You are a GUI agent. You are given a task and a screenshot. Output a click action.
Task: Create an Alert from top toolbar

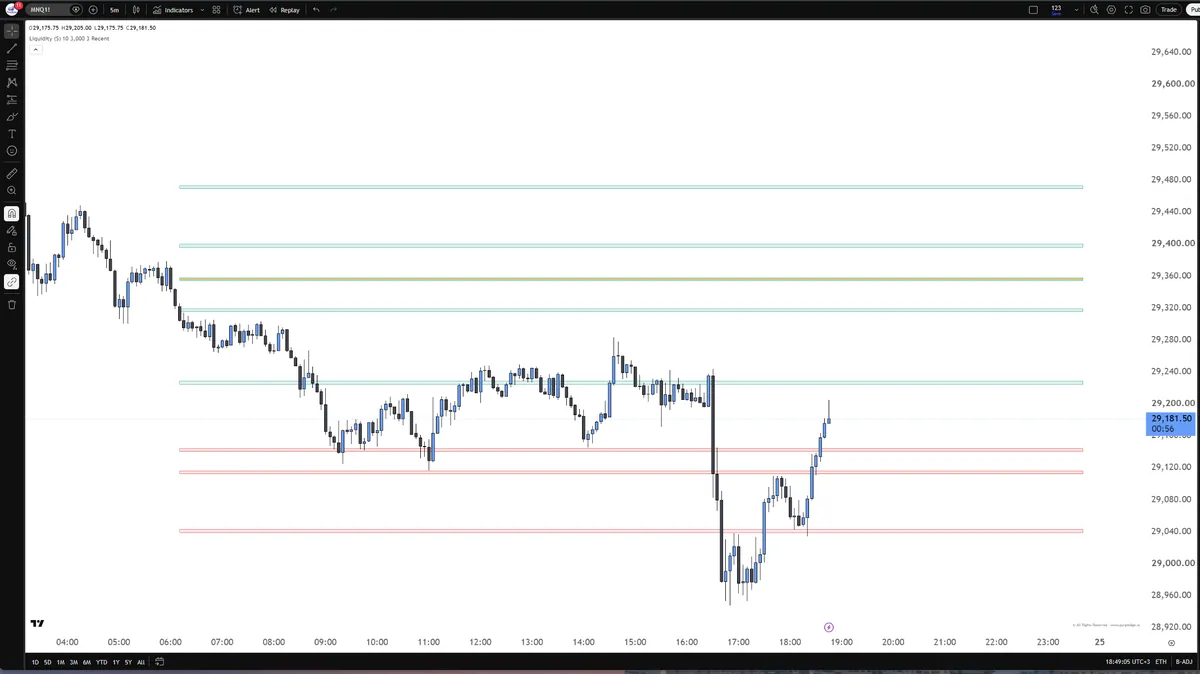point(246,9)
